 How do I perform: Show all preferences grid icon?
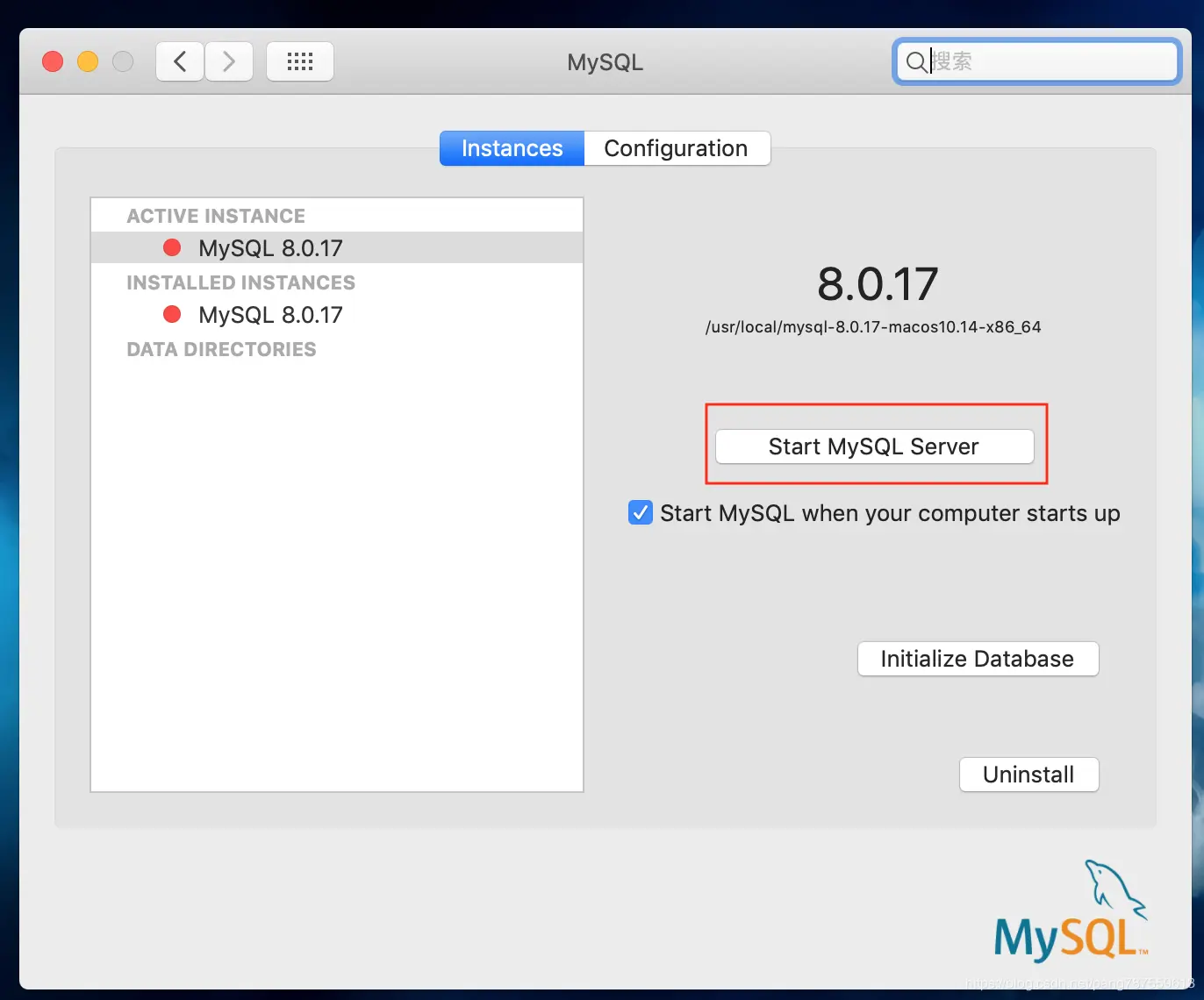click(300, 61)
